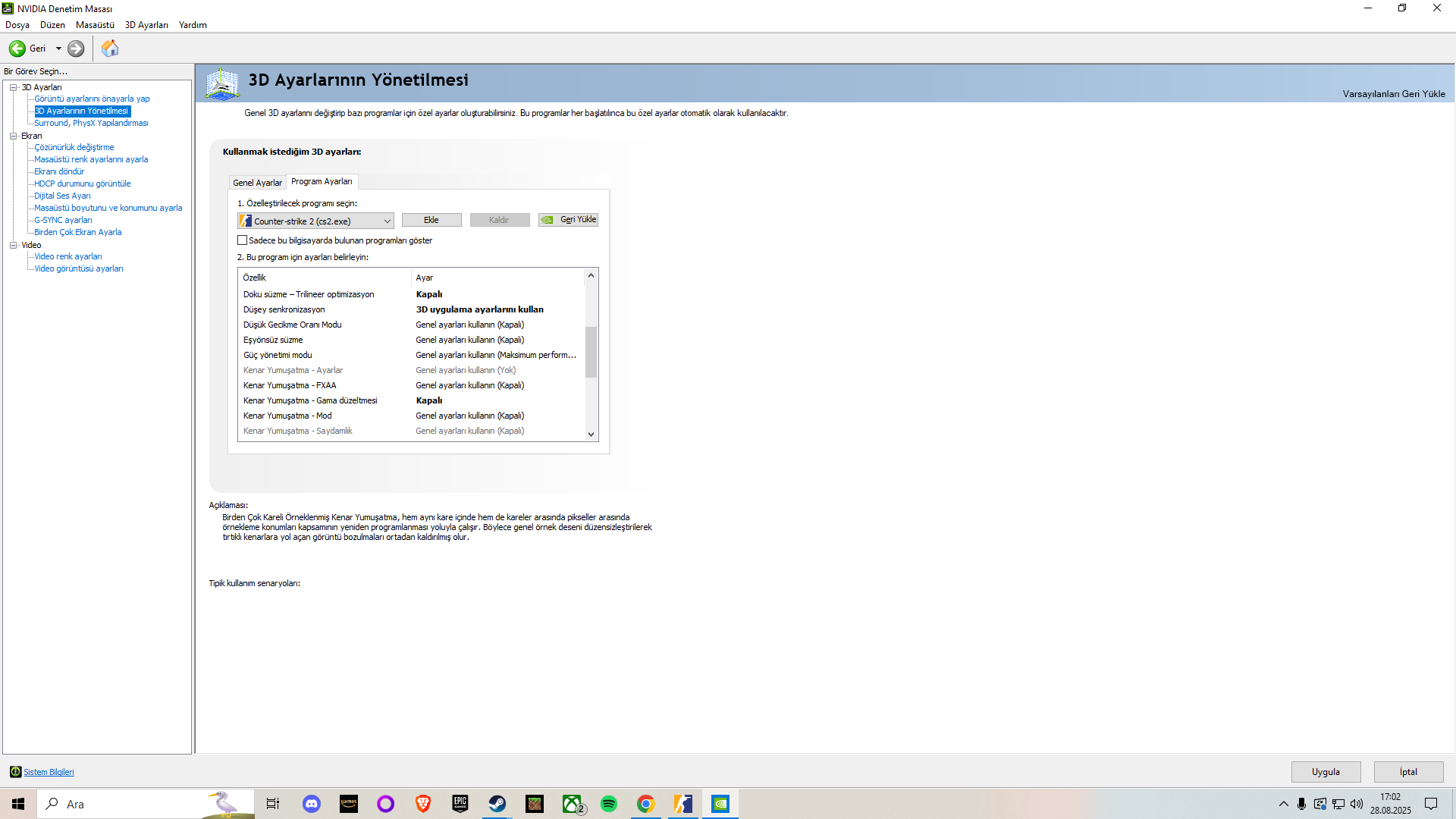1456x819 pixels.
Task: Select the Düşük Gecikme Oranı Modu row
Action: [412, 325]
